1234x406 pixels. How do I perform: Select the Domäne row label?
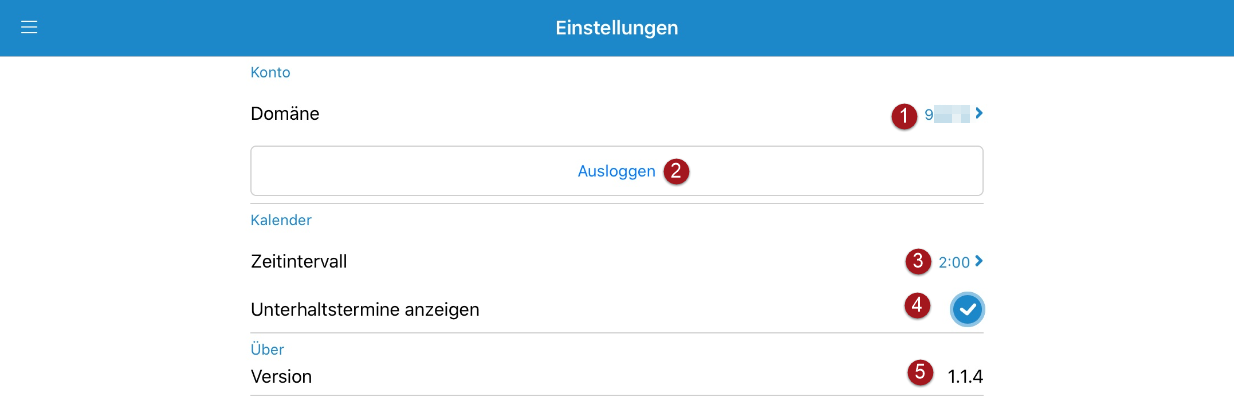tap(285, 114)
